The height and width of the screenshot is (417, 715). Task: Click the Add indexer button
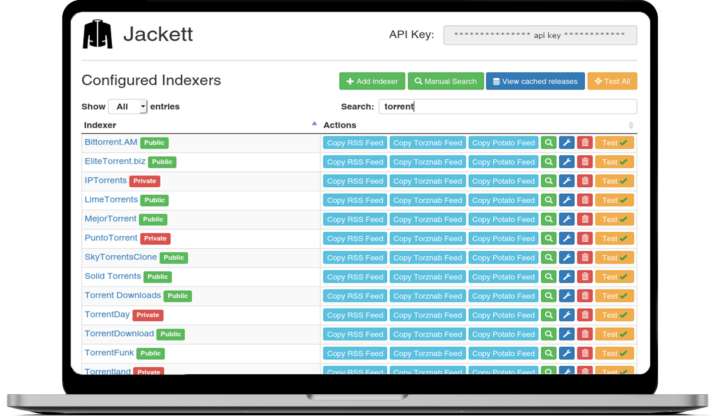[x=372, y=81]
